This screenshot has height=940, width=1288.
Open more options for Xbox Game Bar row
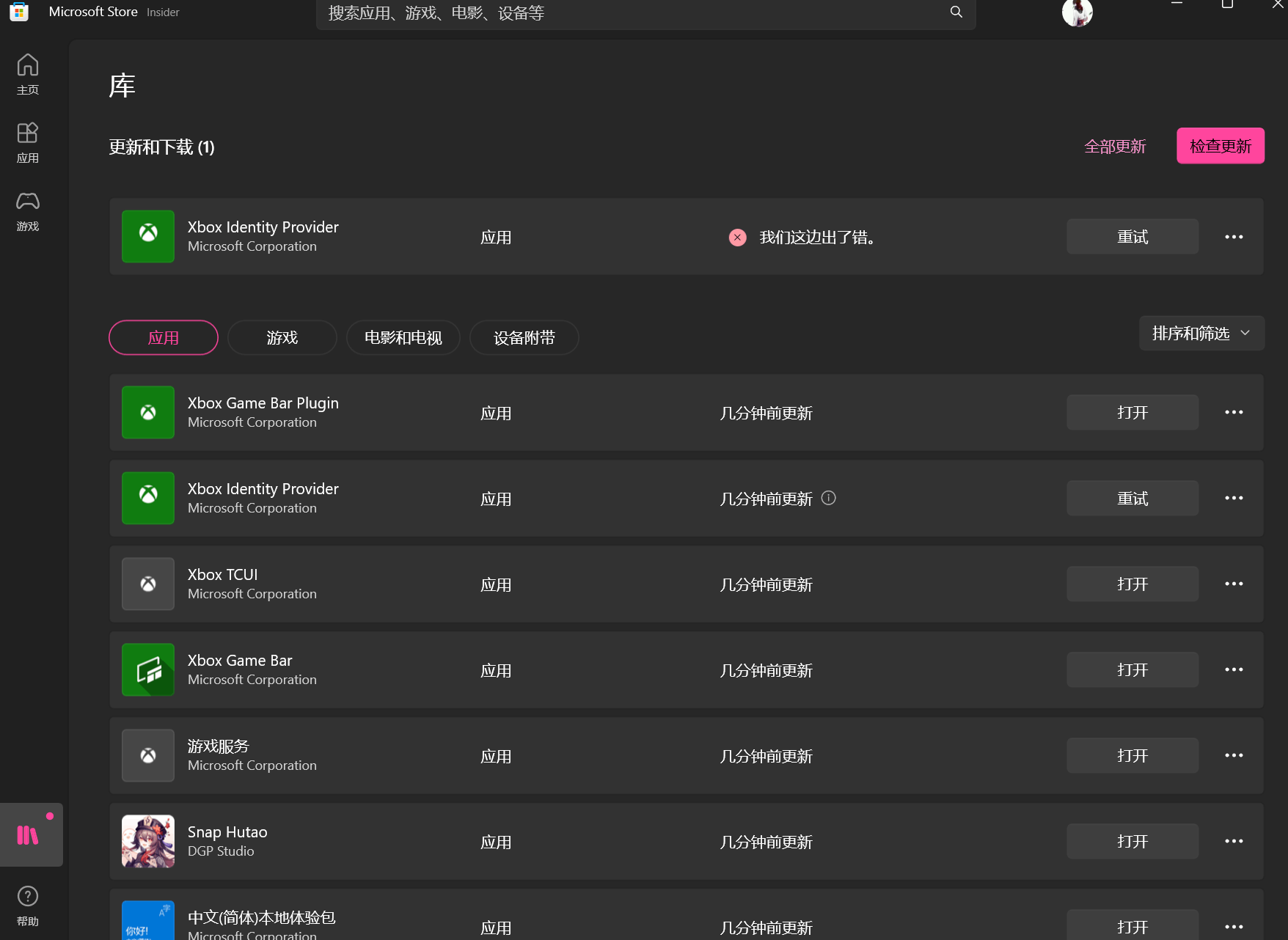[1234, 669]
